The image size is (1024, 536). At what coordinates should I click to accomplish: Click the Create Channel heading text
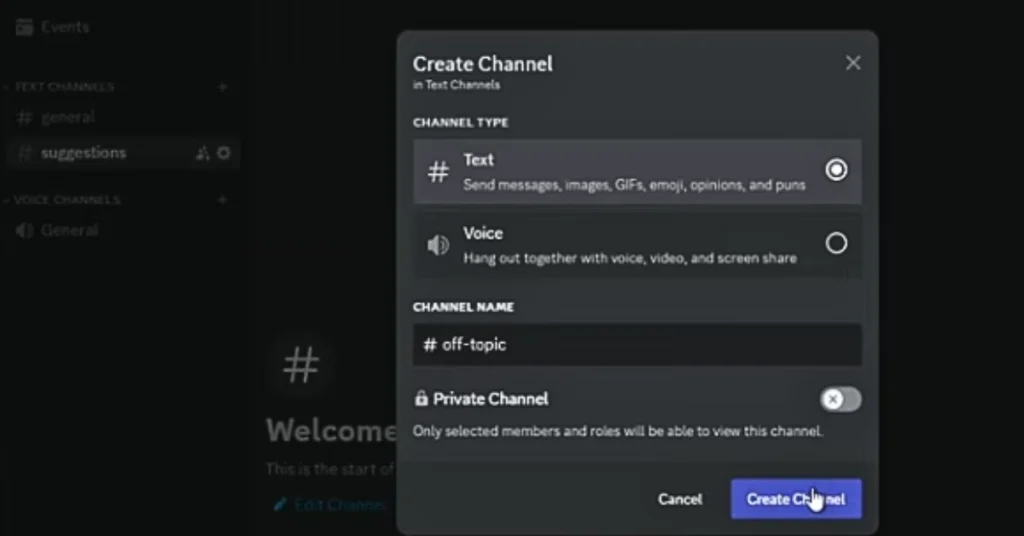(483, 64)
